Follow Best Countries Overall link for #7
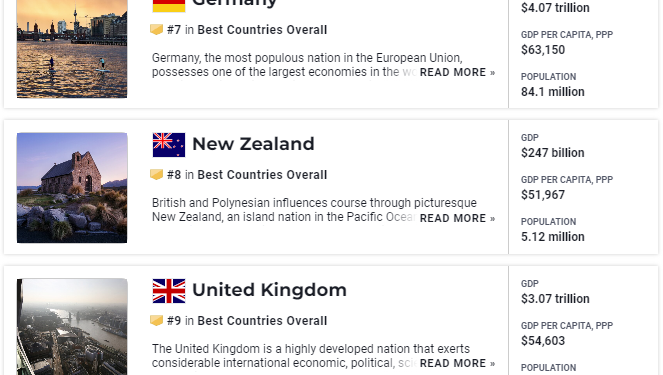The image size is (663, 375). 262,30
